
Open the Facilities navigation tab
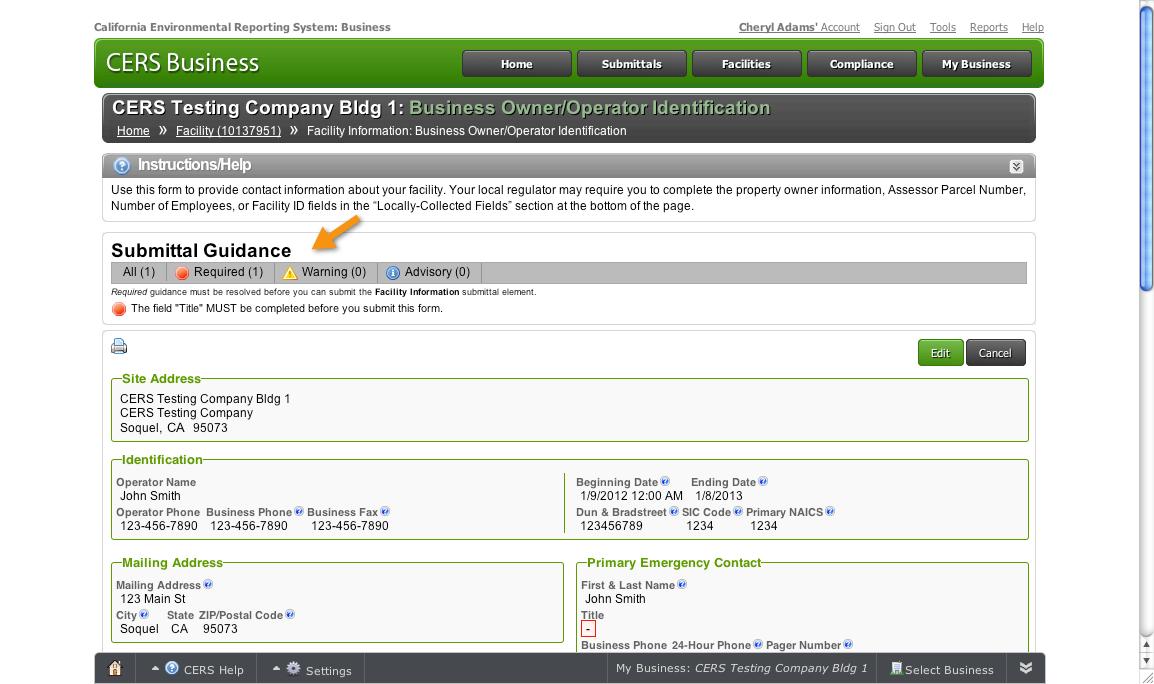(x=746, y=64)
